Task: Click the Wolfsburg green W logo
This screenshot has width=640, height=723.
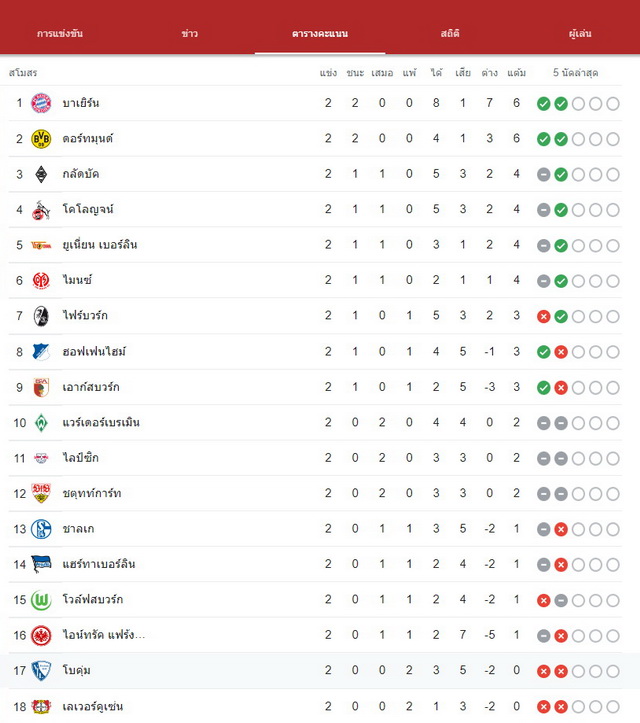Action: 41,600
